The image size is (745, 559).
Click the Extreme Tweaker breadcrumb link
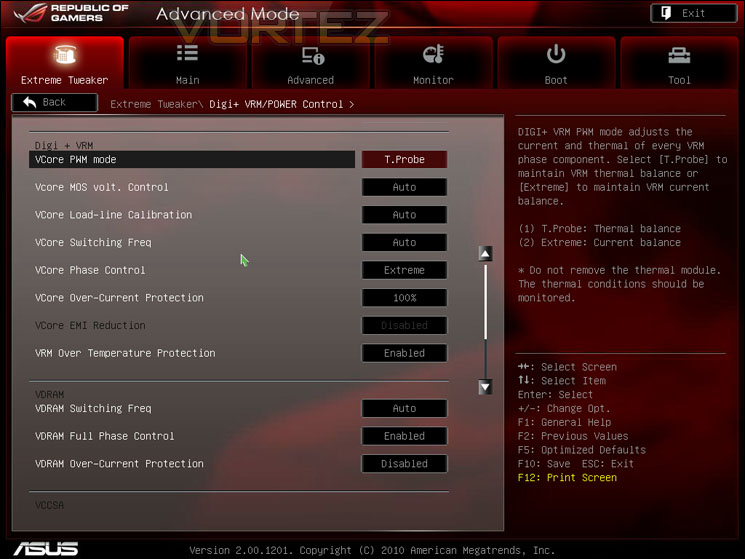[154, 104]
